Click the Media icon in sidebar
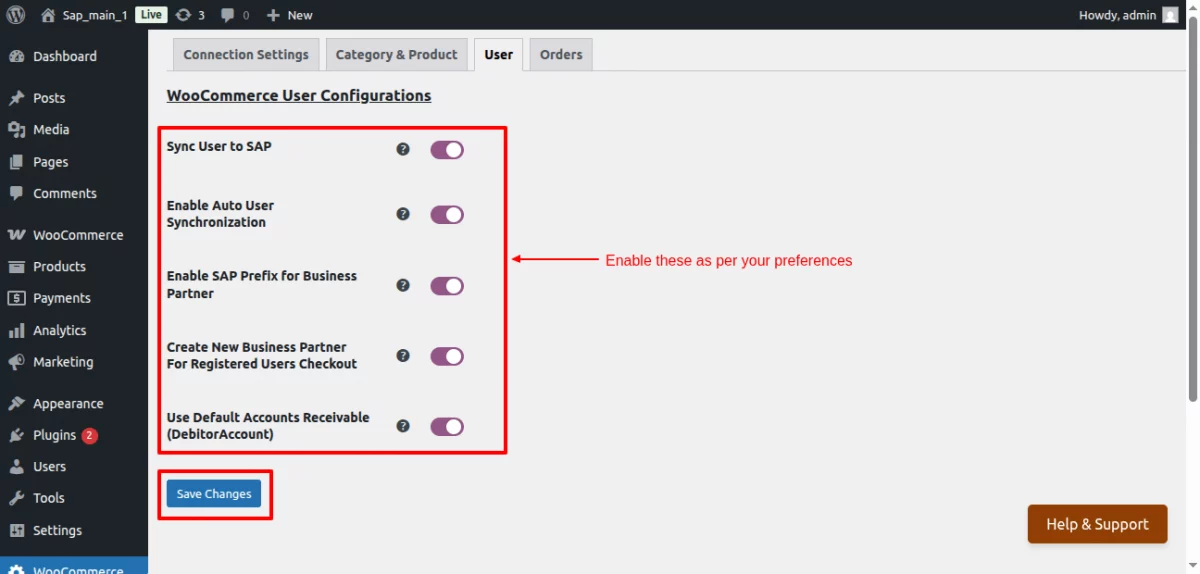 pos(16,130)
